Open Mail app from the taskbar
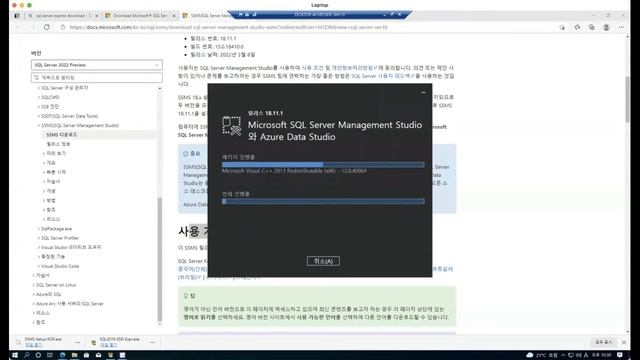The image size is (640, 360). [x=98, y=355]
